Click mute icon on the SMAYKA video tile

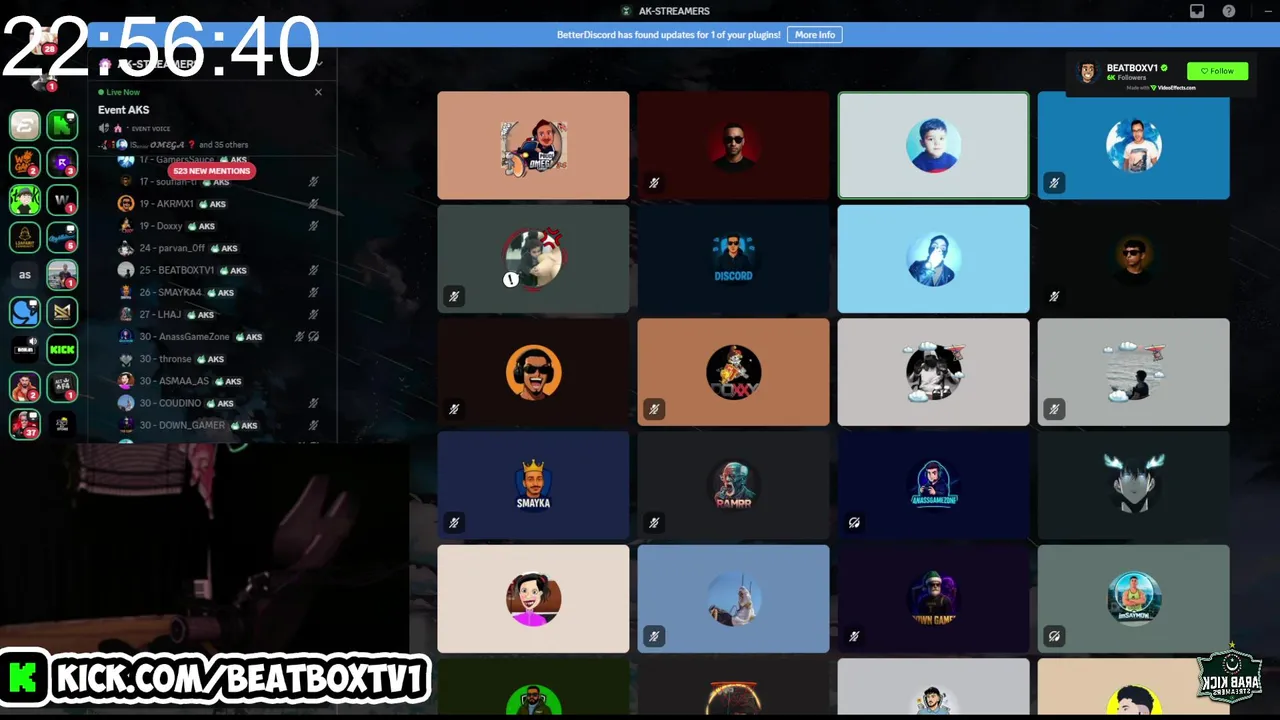pos(454,522)
